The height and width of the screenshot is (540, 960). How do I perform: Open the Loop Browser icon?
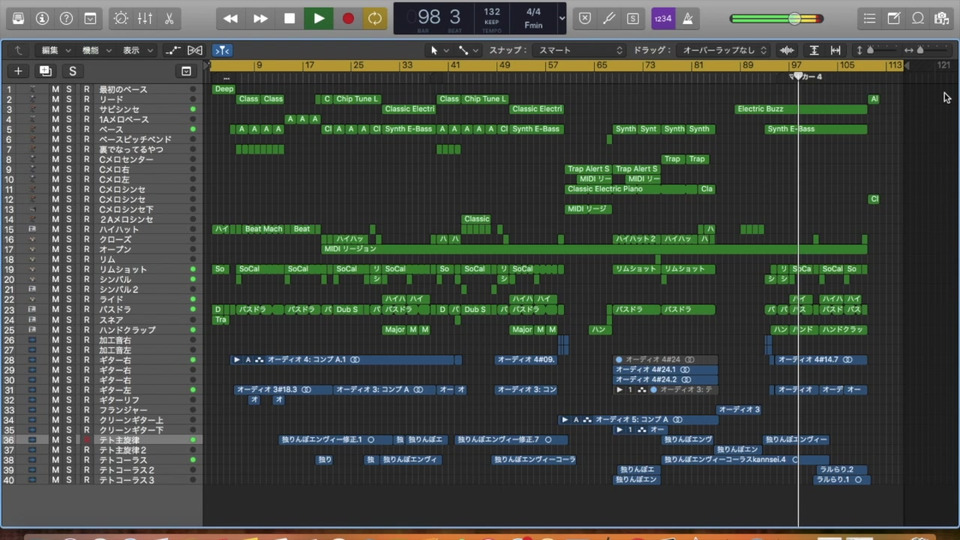[x=918, y=18]
